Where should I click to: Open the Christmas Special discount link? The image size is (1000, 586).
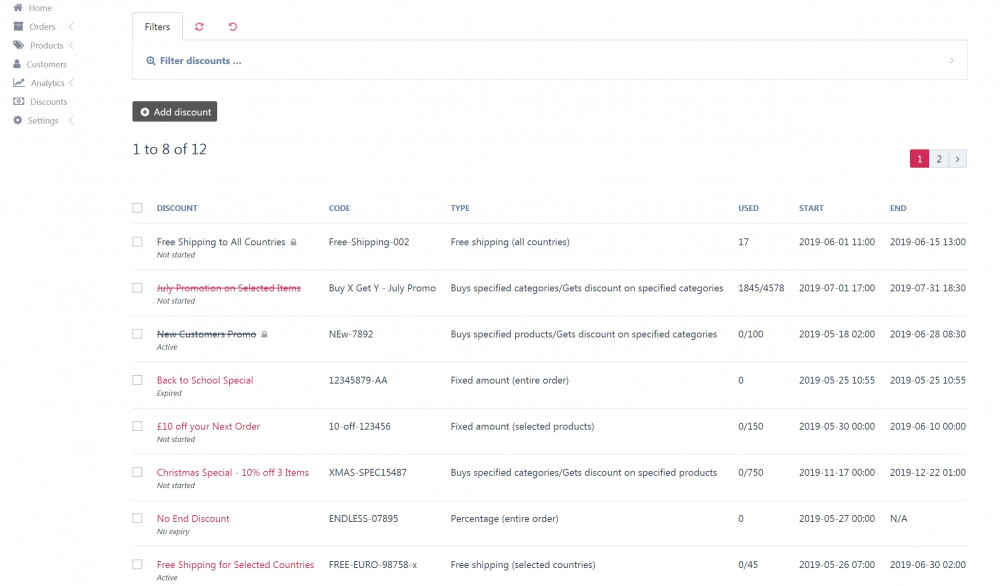232,472
